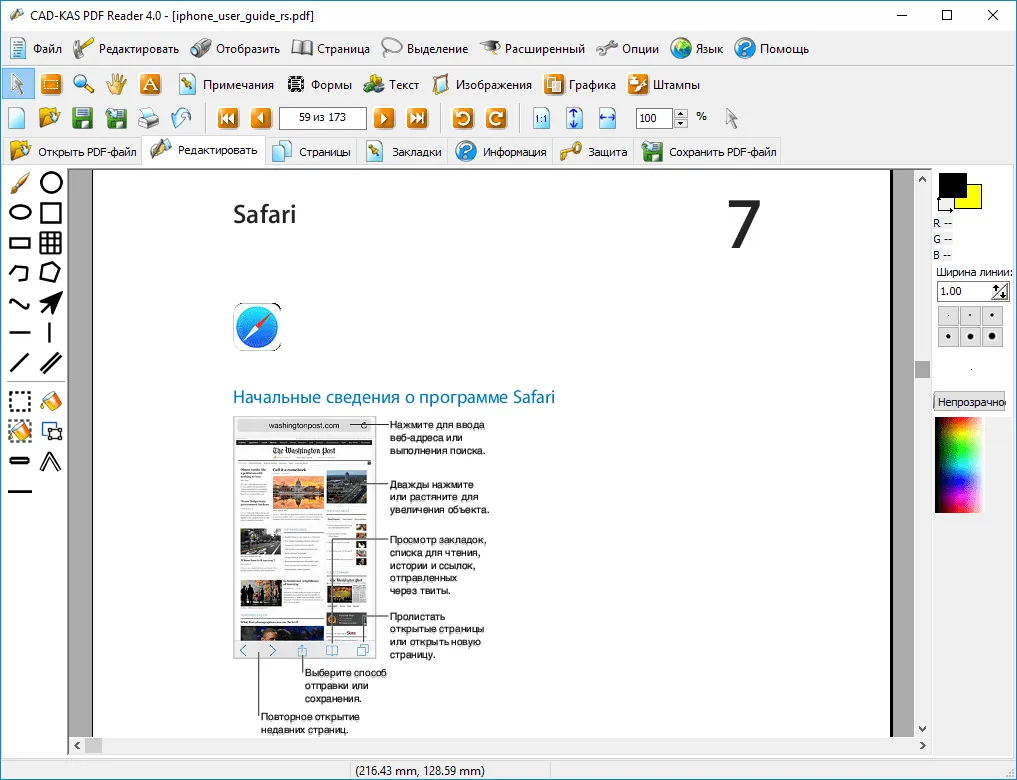Screen dimensions: 1017x780
Task: Click the line width spinner arrows
Action: point(1000,291)
